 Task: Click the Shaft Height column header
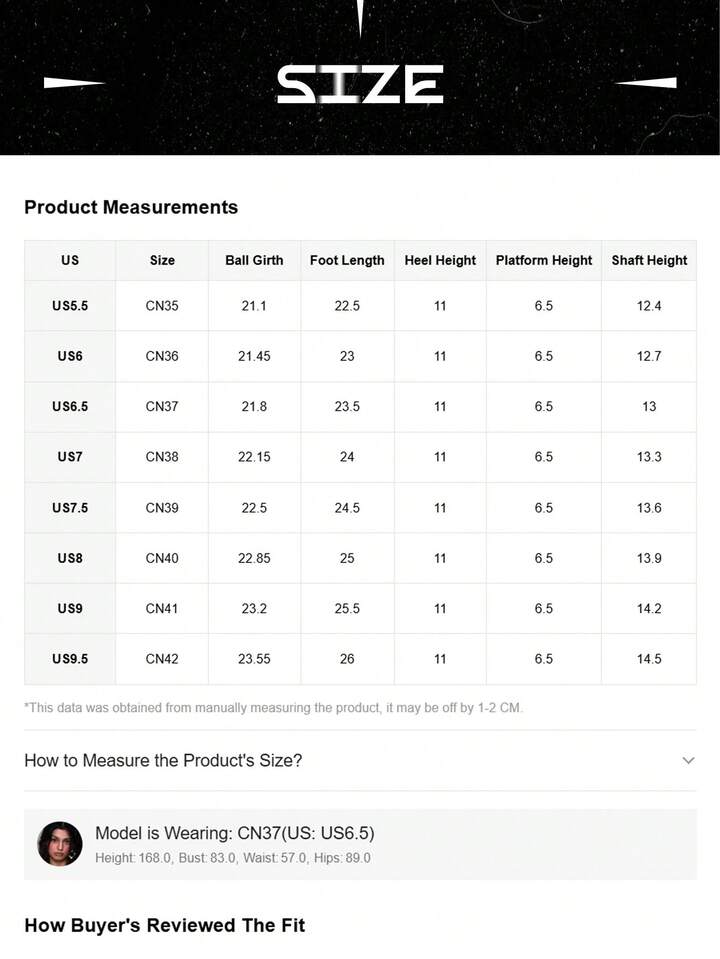(x=649, y=260)
